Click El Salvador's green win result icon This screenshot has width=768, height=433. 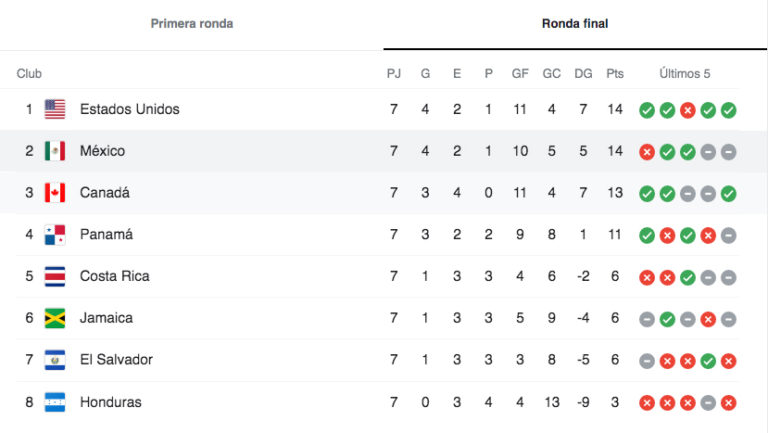click(x=708, y=361)
